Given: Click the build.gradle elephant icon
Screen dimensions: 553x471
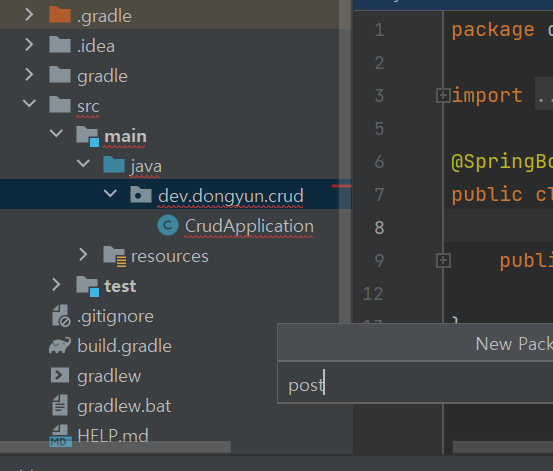Looking at the screenshot, I should tap(60, 346).
